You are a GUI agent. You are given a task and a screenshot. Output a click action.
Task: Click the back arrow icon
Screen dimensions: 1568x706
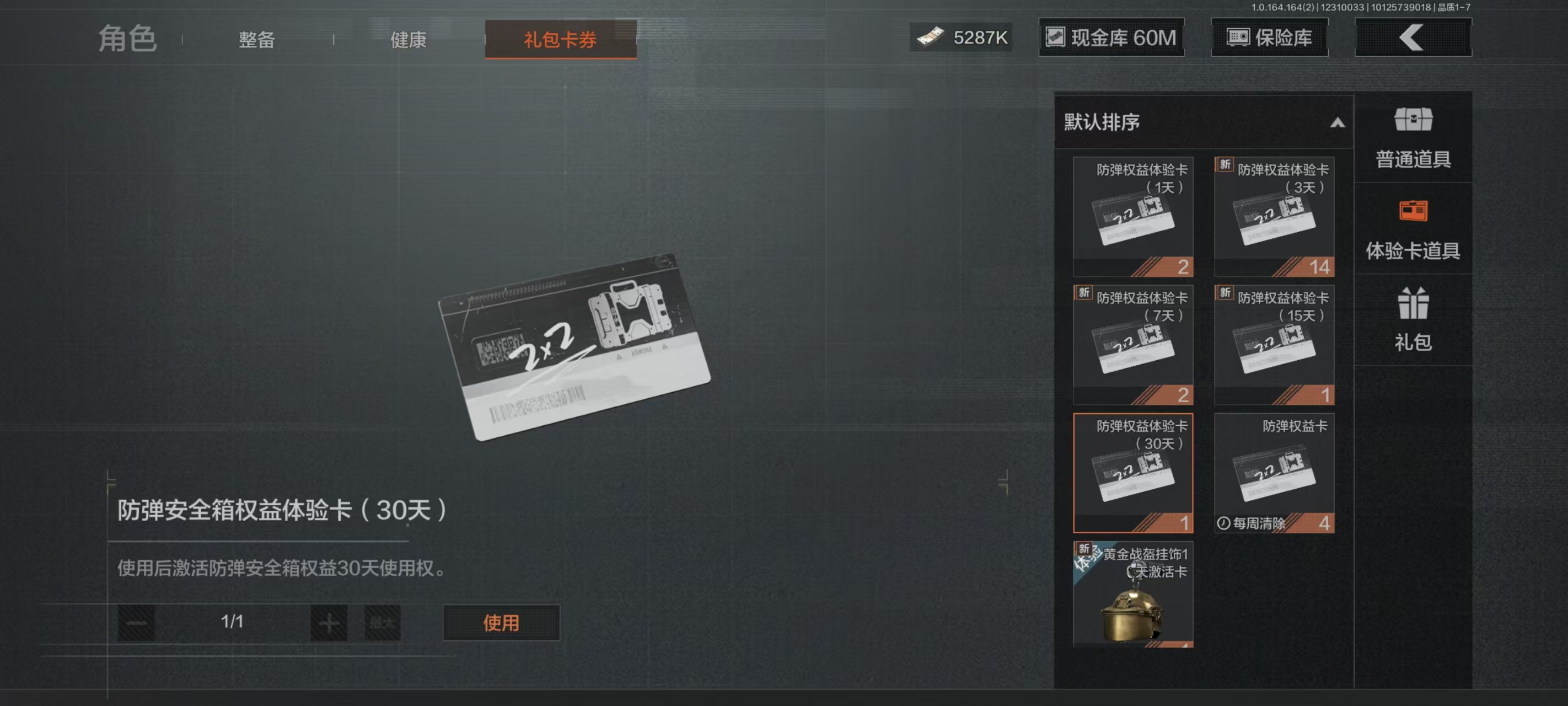[1412, 38]
